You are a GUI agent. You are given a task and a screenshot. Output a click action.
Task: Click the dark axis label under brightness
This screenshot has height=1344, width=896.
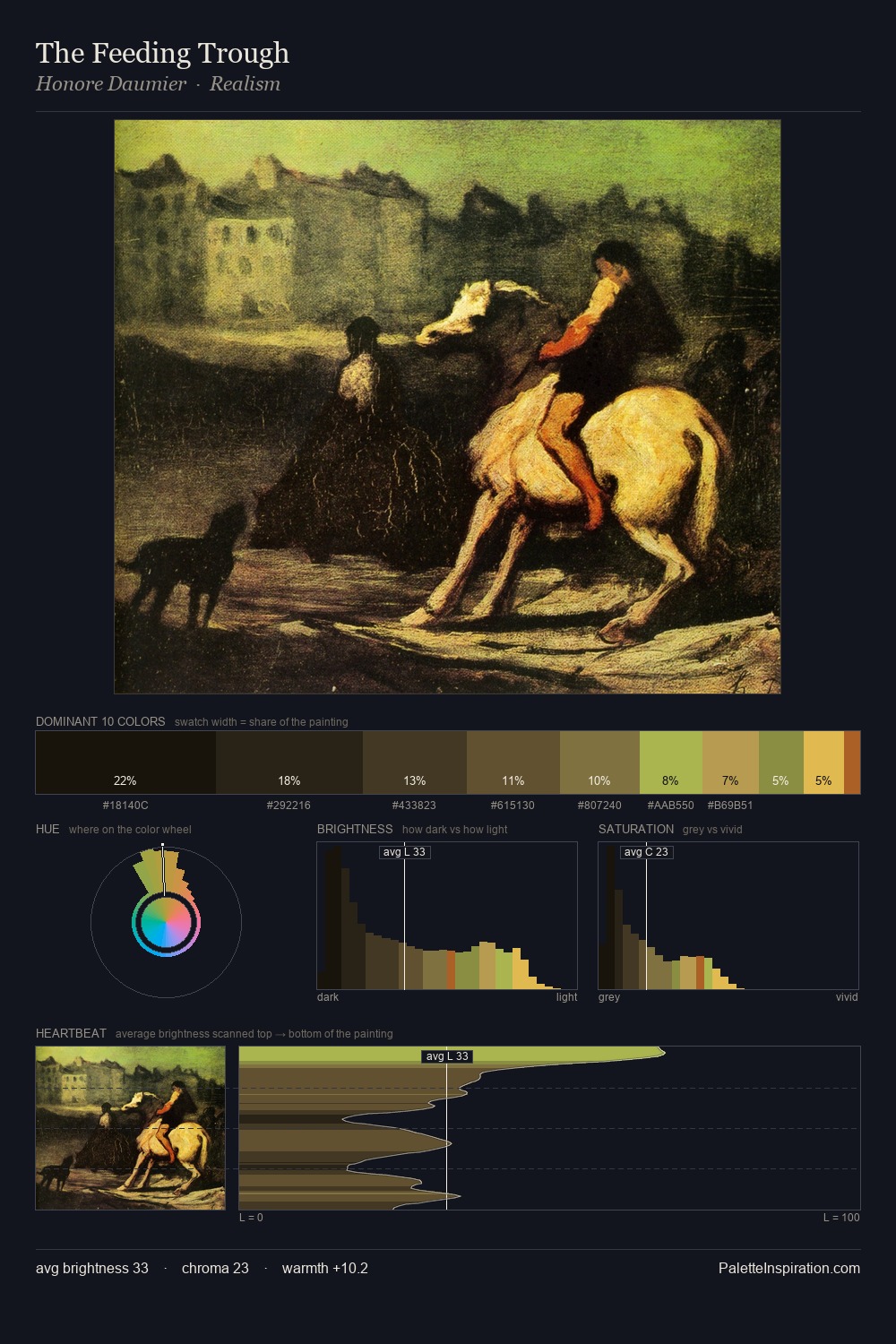pos(328,997)
